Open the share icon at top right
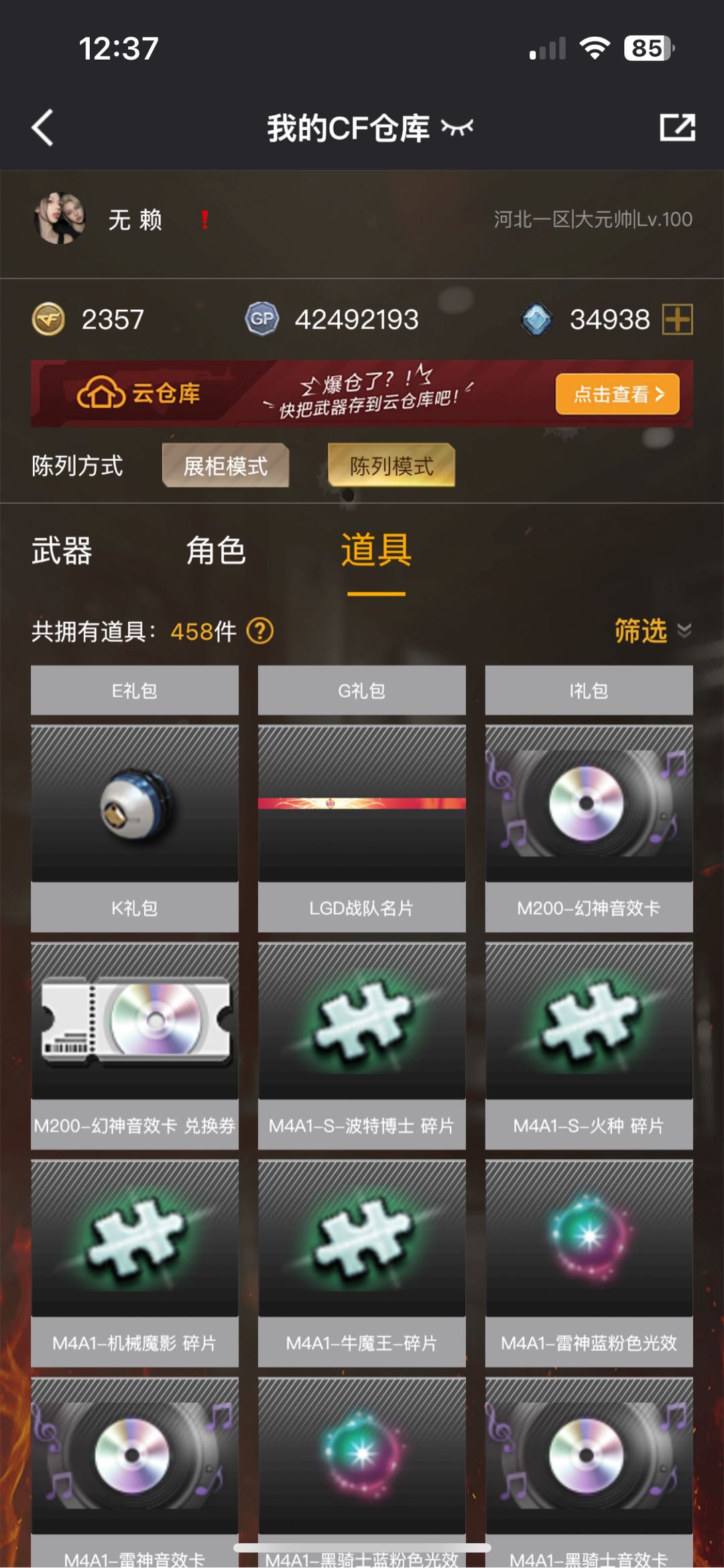Viewport: 724px width, 1568px height. 677,127
